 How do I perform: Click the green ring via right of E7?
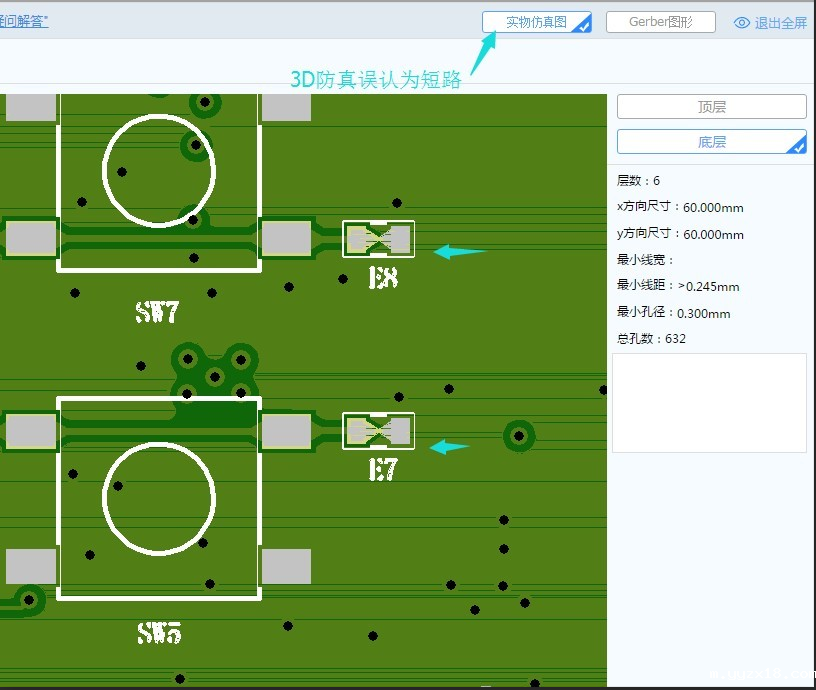pyautogui.click(x=518, y=435)
